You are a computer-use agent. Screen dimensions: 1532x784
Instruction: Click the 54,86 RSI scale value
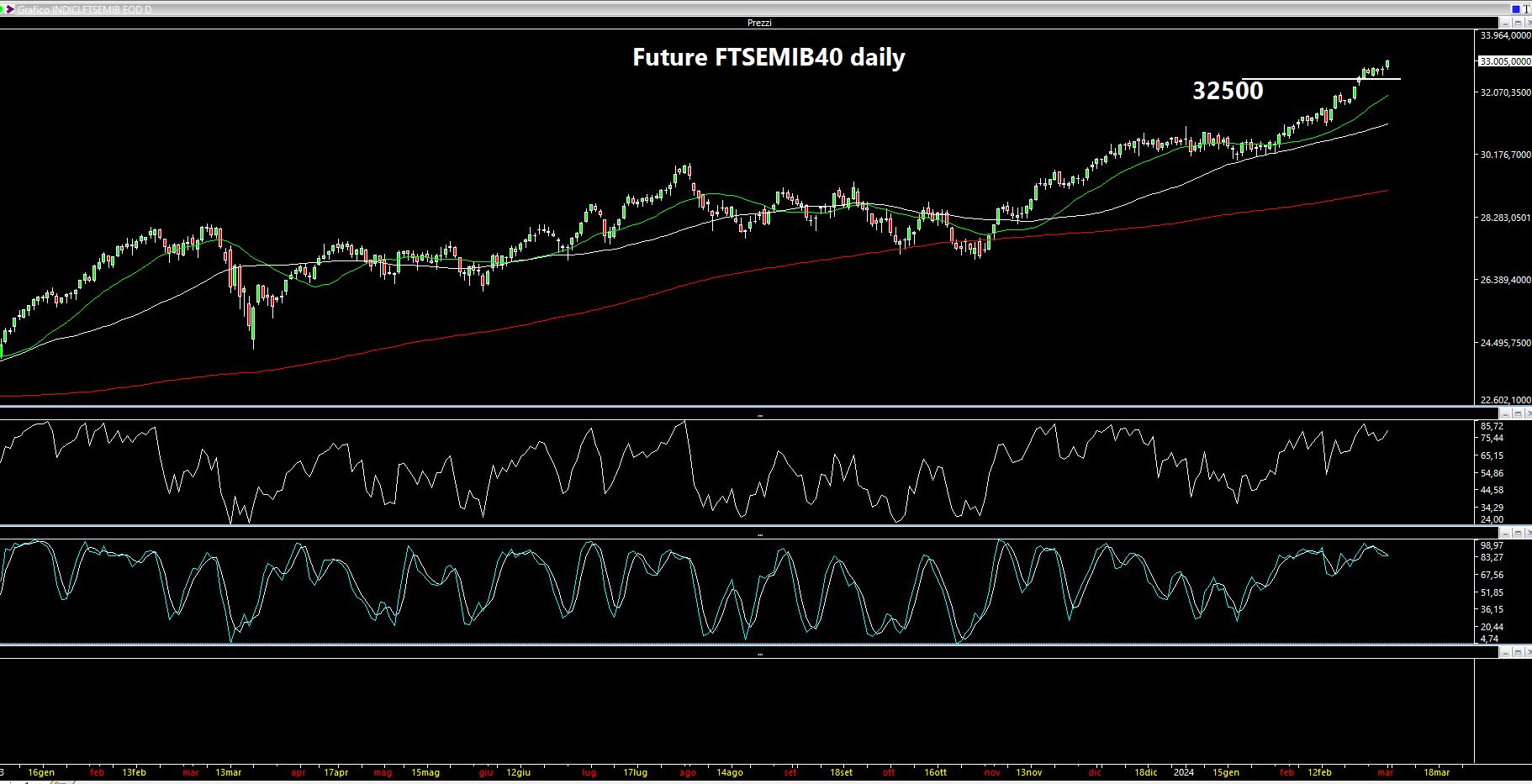coord(1492,473)
